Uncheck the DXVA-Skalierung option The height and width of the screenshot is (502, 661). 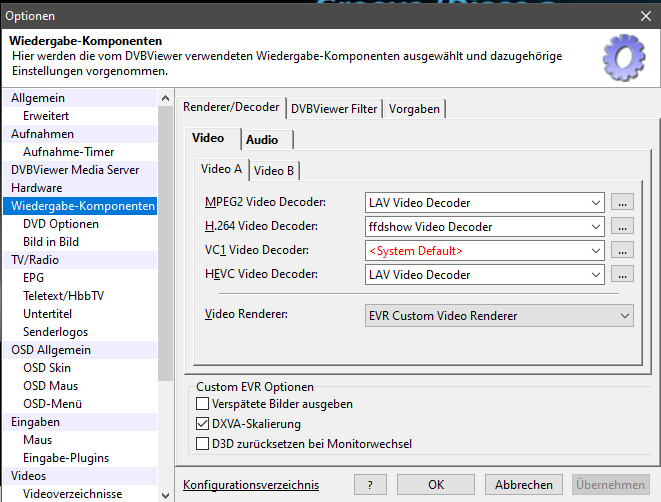204,424
